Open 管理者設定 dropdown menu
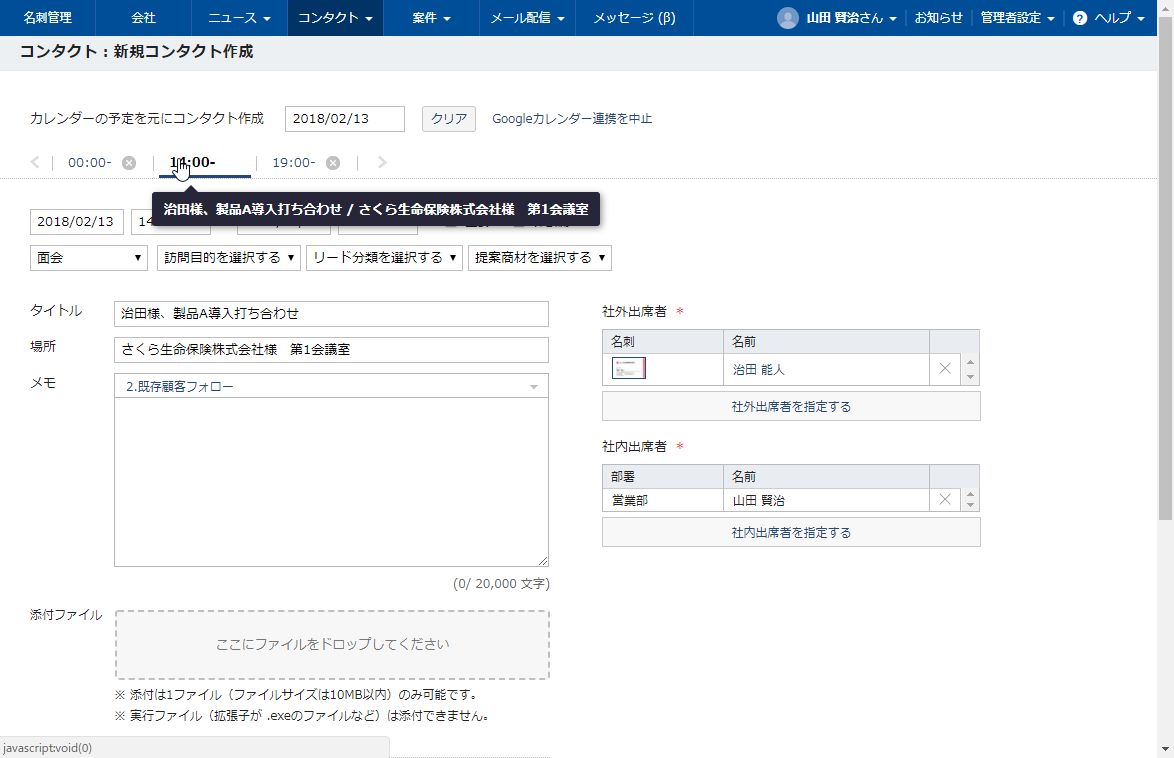This screenshot has height=758, width=1174. (1018, 18)
